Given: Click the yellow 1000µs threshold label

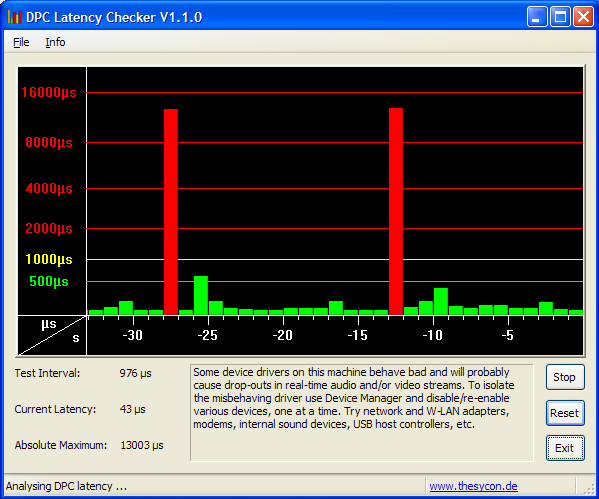Looking at the screenshot, I should tap(49, 259).
